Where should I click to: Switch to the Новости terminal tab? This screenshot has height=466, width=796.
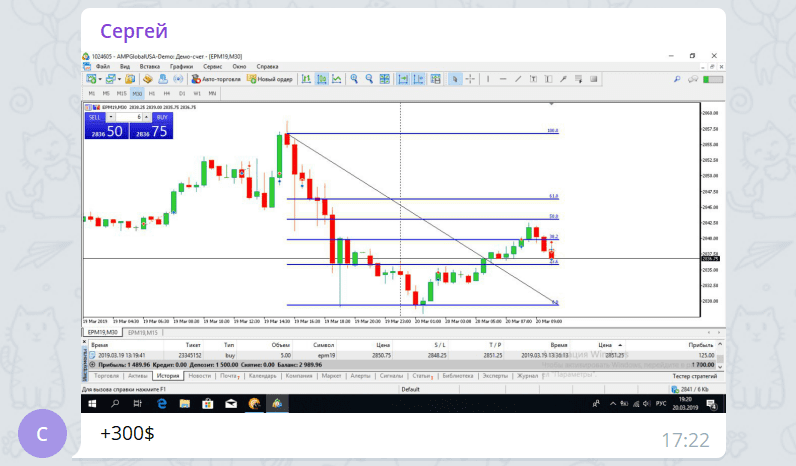point(199,376)
